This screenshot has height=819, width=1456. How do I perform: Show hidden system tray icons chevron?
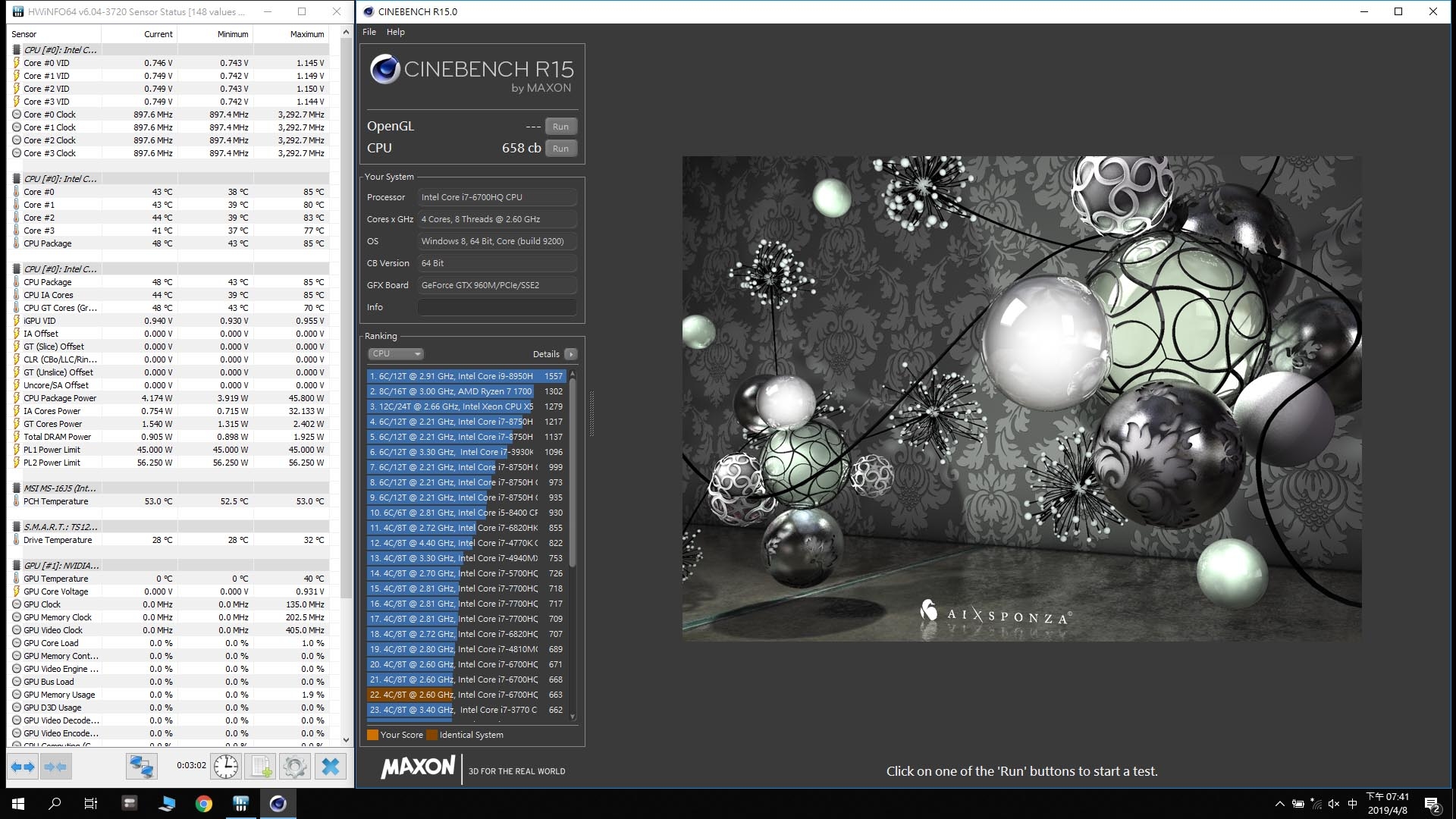(x=1279, y=804)
